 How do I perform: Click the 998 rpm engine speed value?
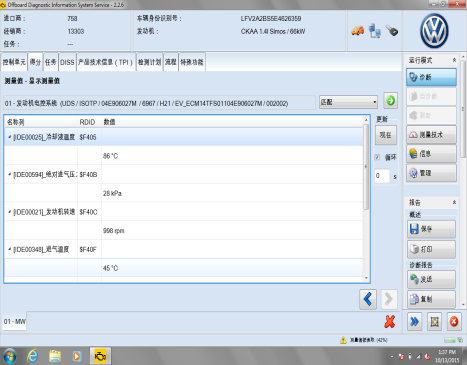[113, 231]
